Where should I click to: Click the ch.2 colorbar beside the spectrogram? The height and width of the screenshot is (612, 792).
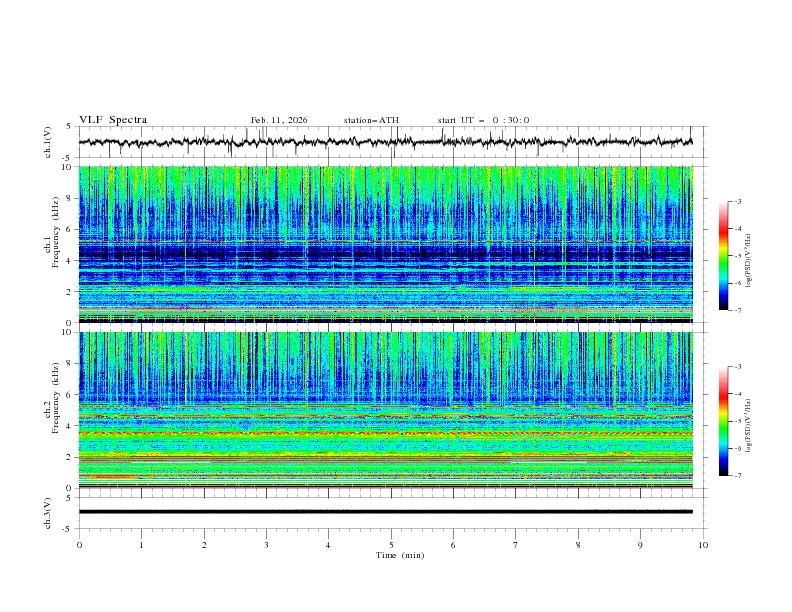tap(724, 421)
